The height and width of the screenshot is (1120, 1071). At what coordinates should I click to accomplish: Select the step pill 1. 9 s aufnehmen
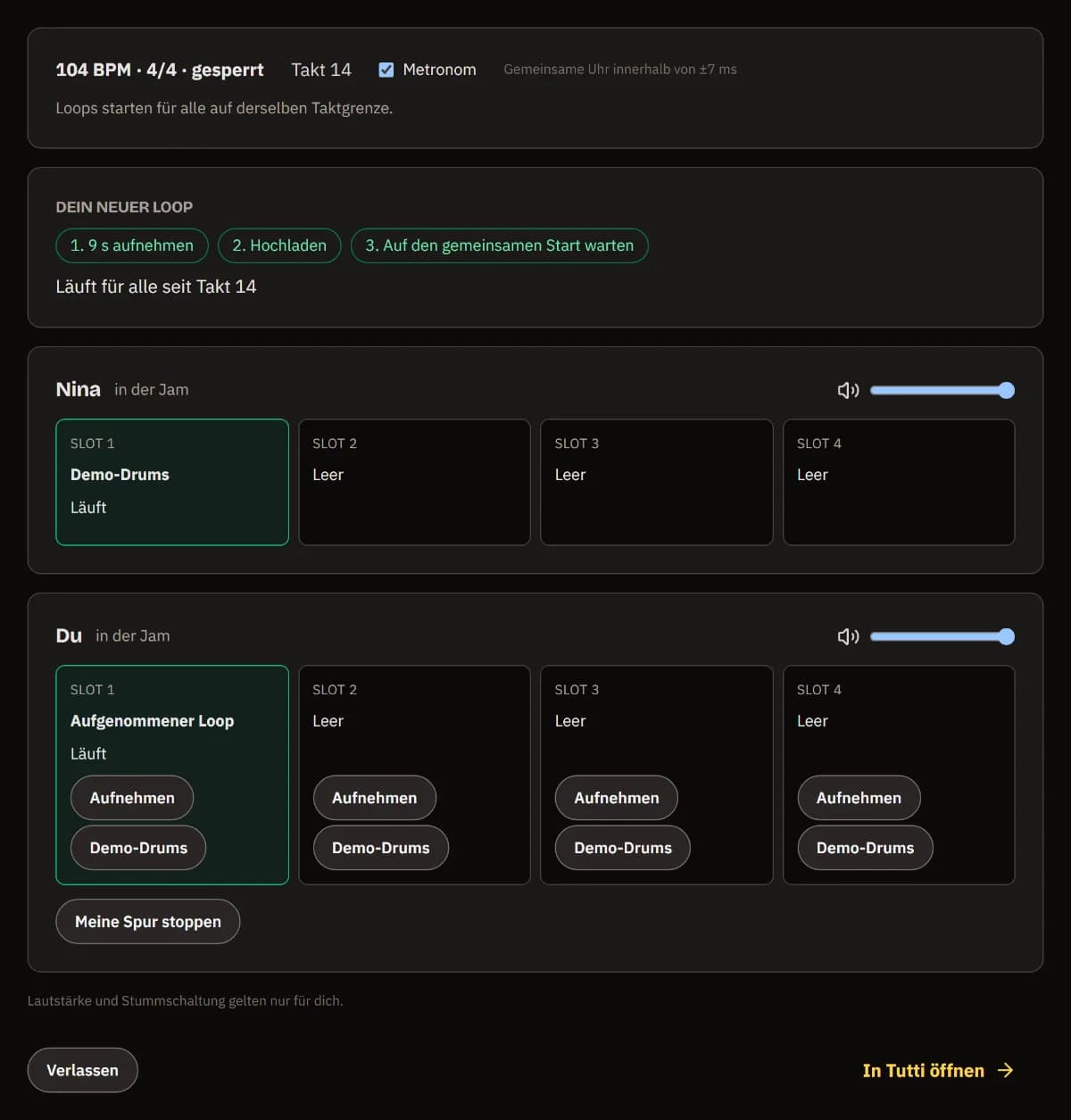[132, 245]
